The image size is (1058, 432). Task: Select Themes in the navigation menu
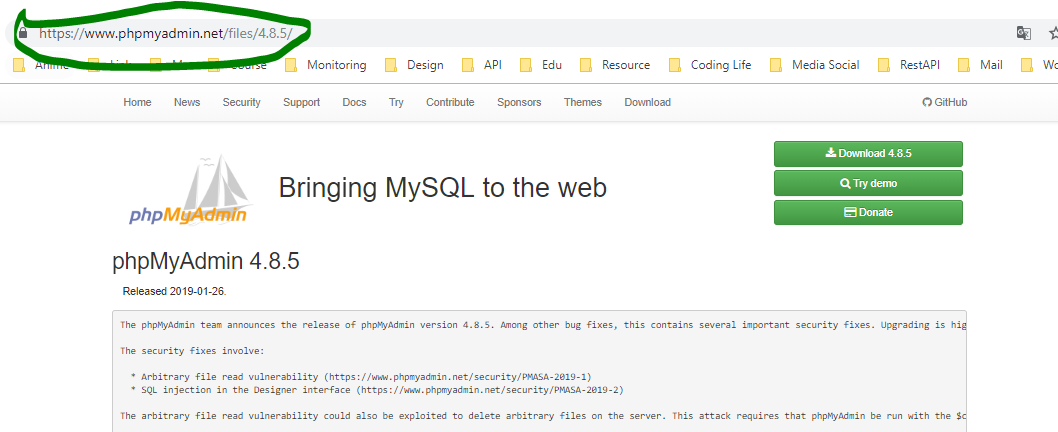(x=582, y=102)
